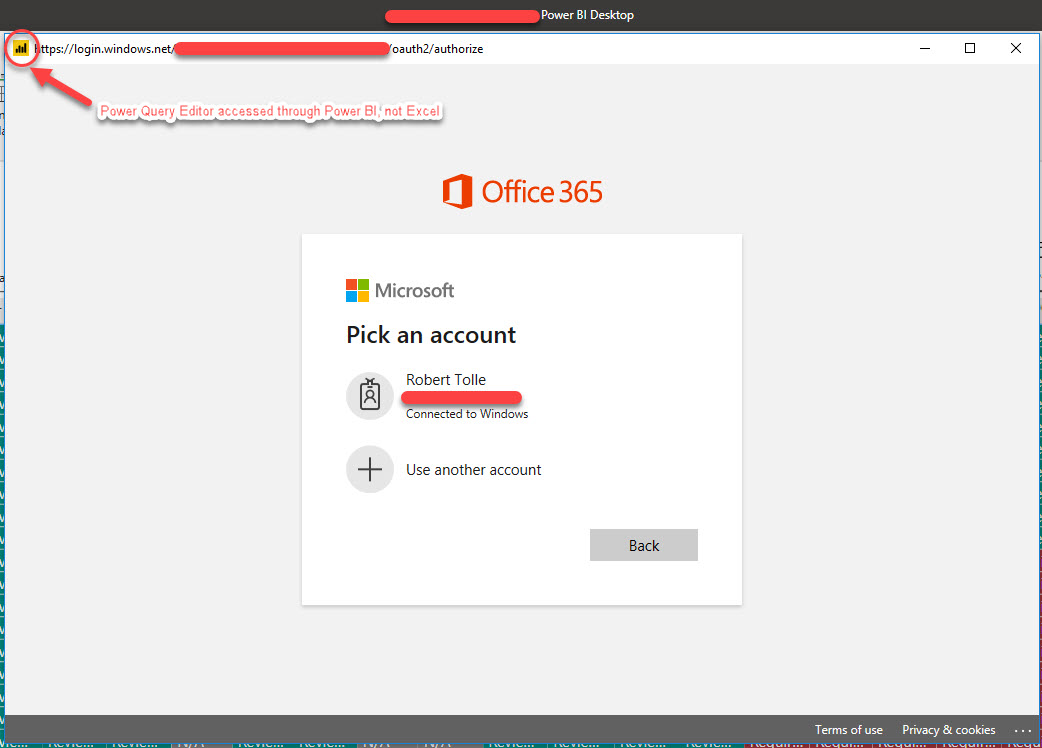Choose Use another account
The width and height of the screenshot is (1042, 748).
tap(473, 470)
